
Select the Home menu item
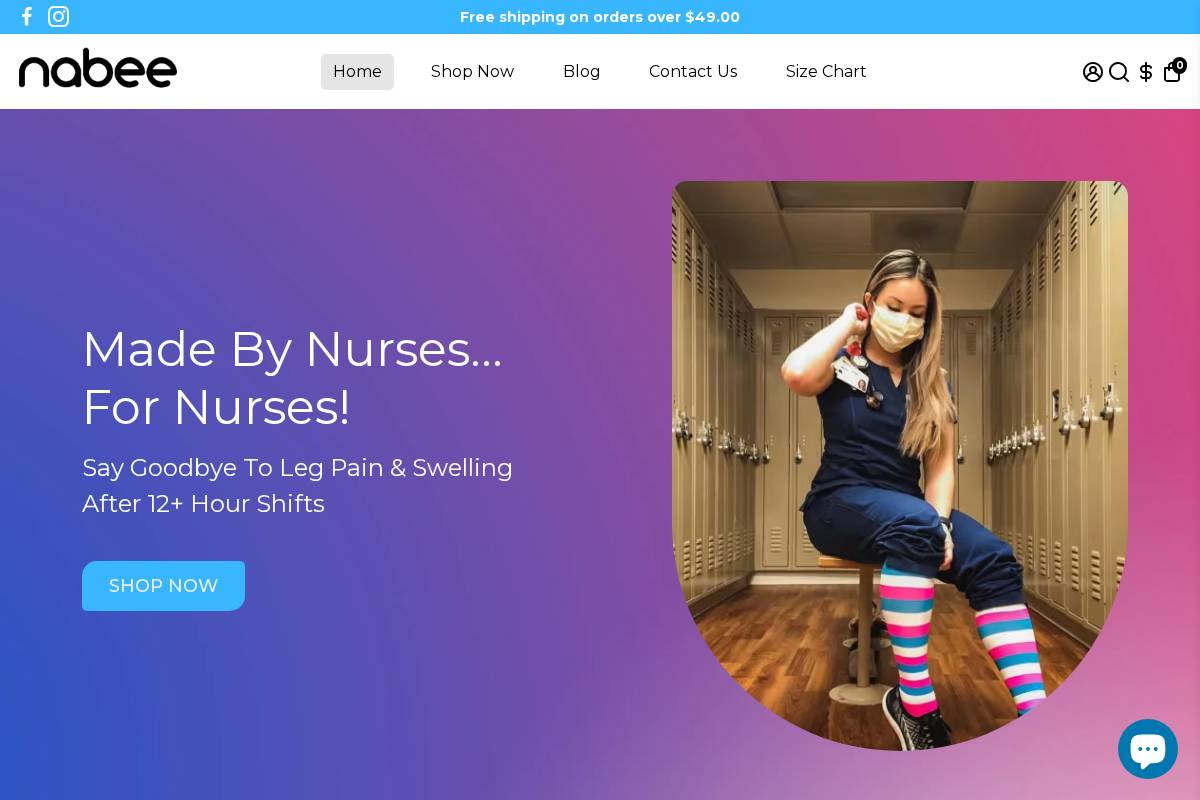pos(357,72)
